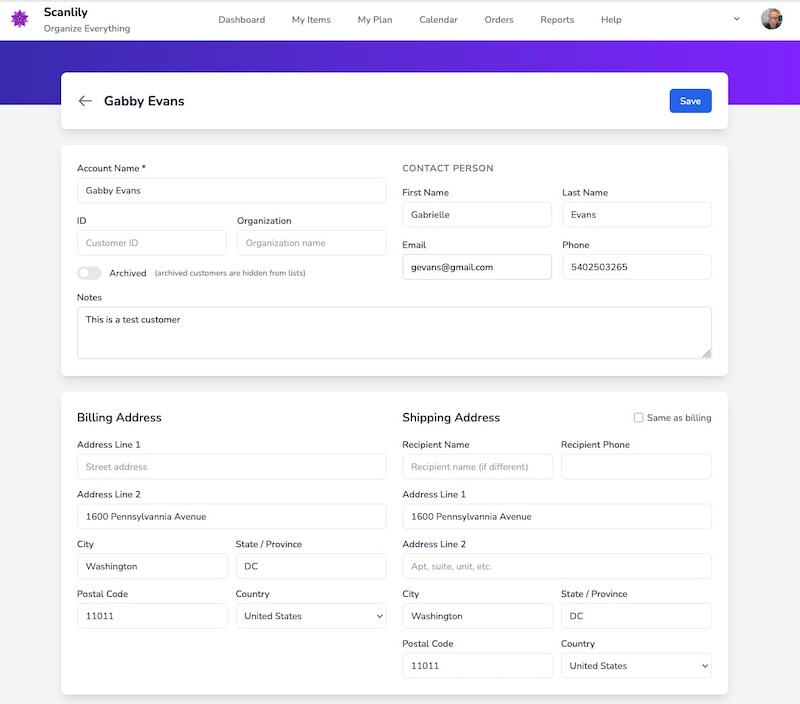
Task: Select the Orders menu item
Action: (x=499, y=19)
